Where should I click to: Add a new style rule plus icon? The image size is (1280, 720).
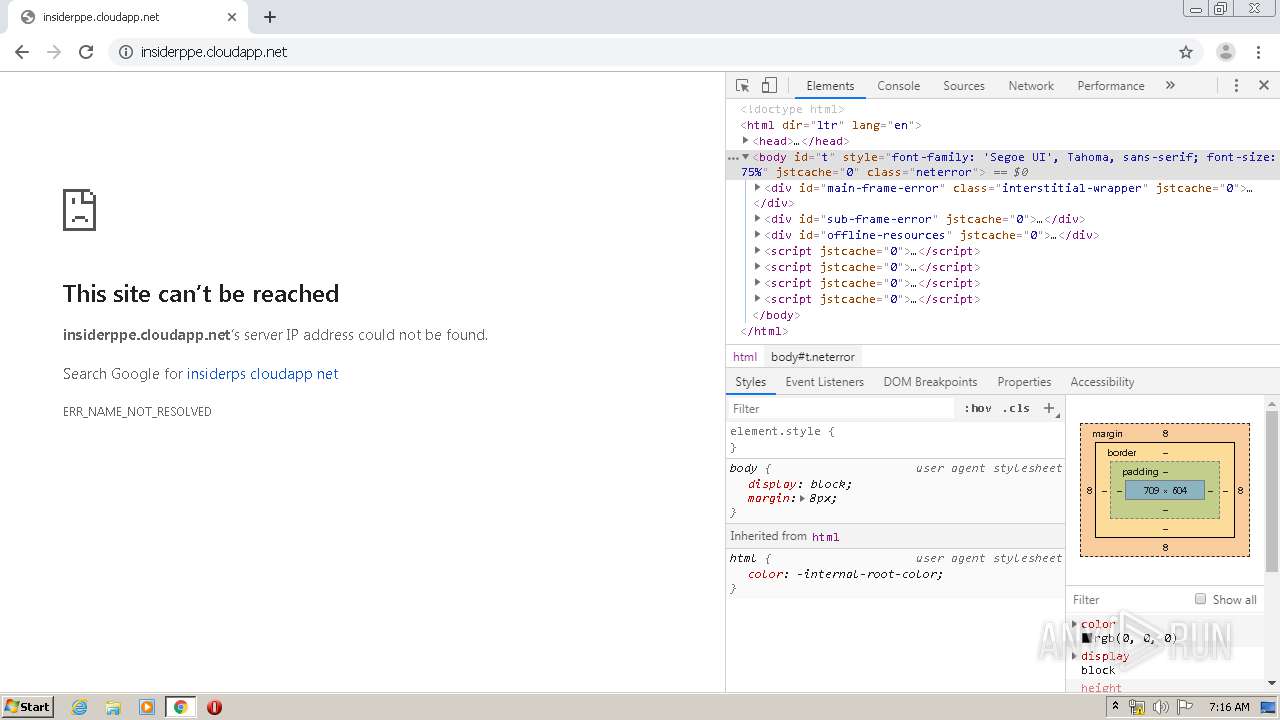click(1049, 408)
